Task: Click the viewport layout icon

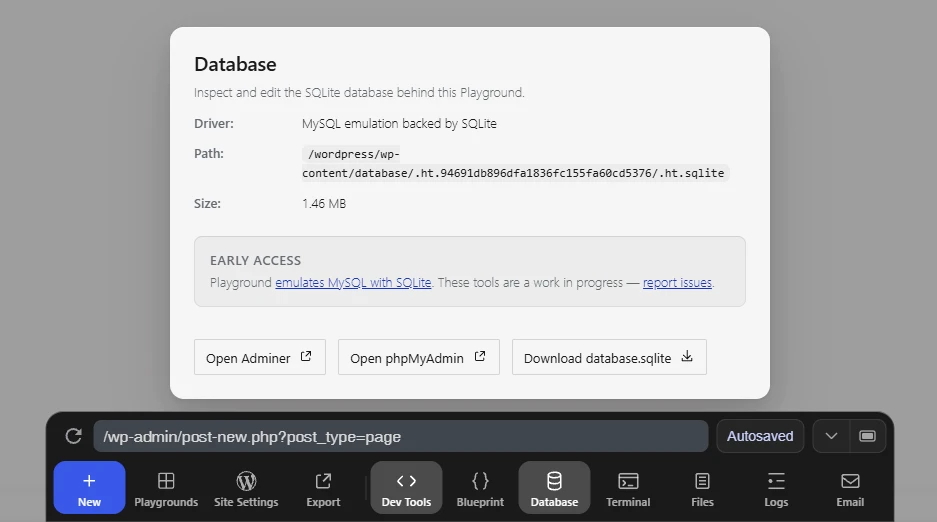Action: pyautogui.click(x=868, y=437)
